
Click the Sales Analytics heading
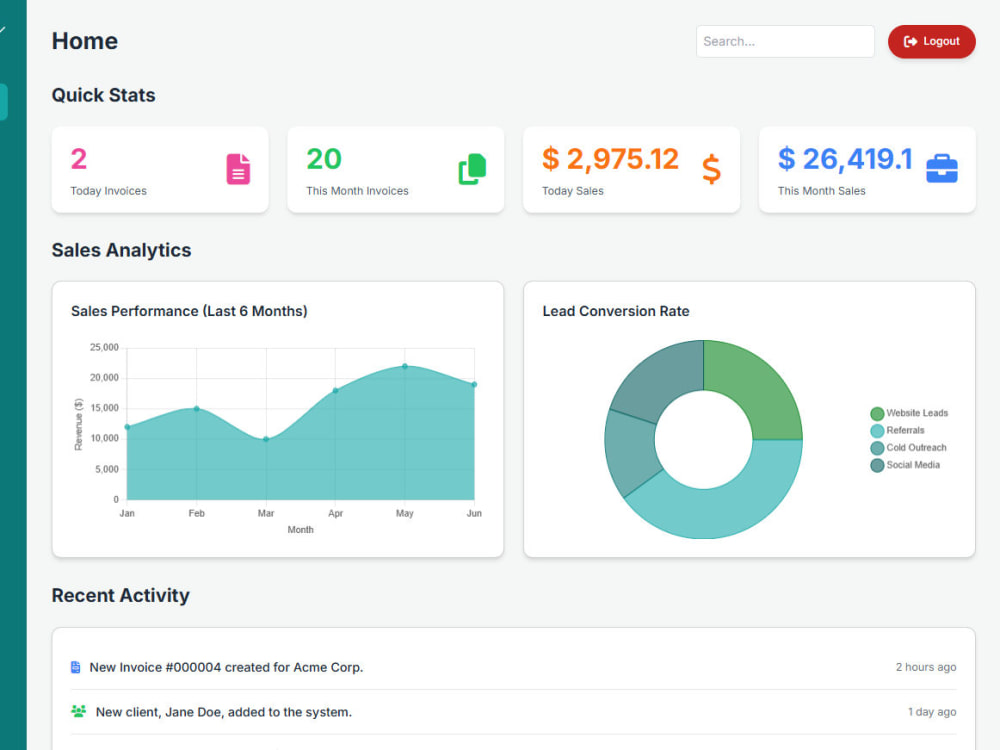pyautogui.click(x=121, y=250)
